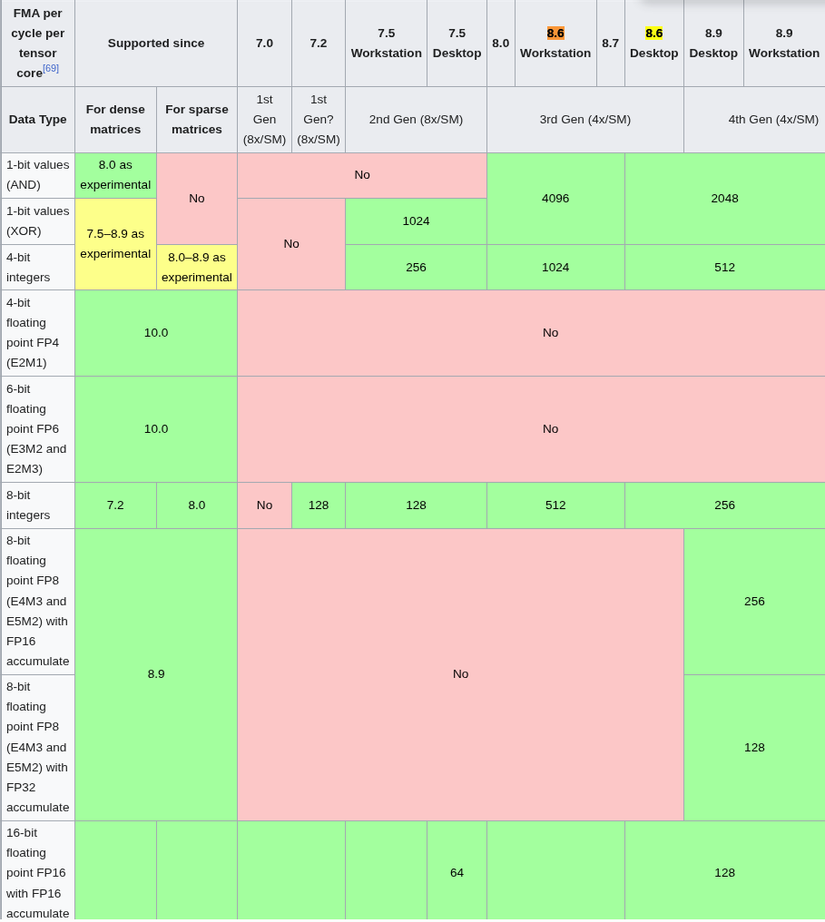Click the '512' cell in 8-bit integers row

click(x=555, y=505)
